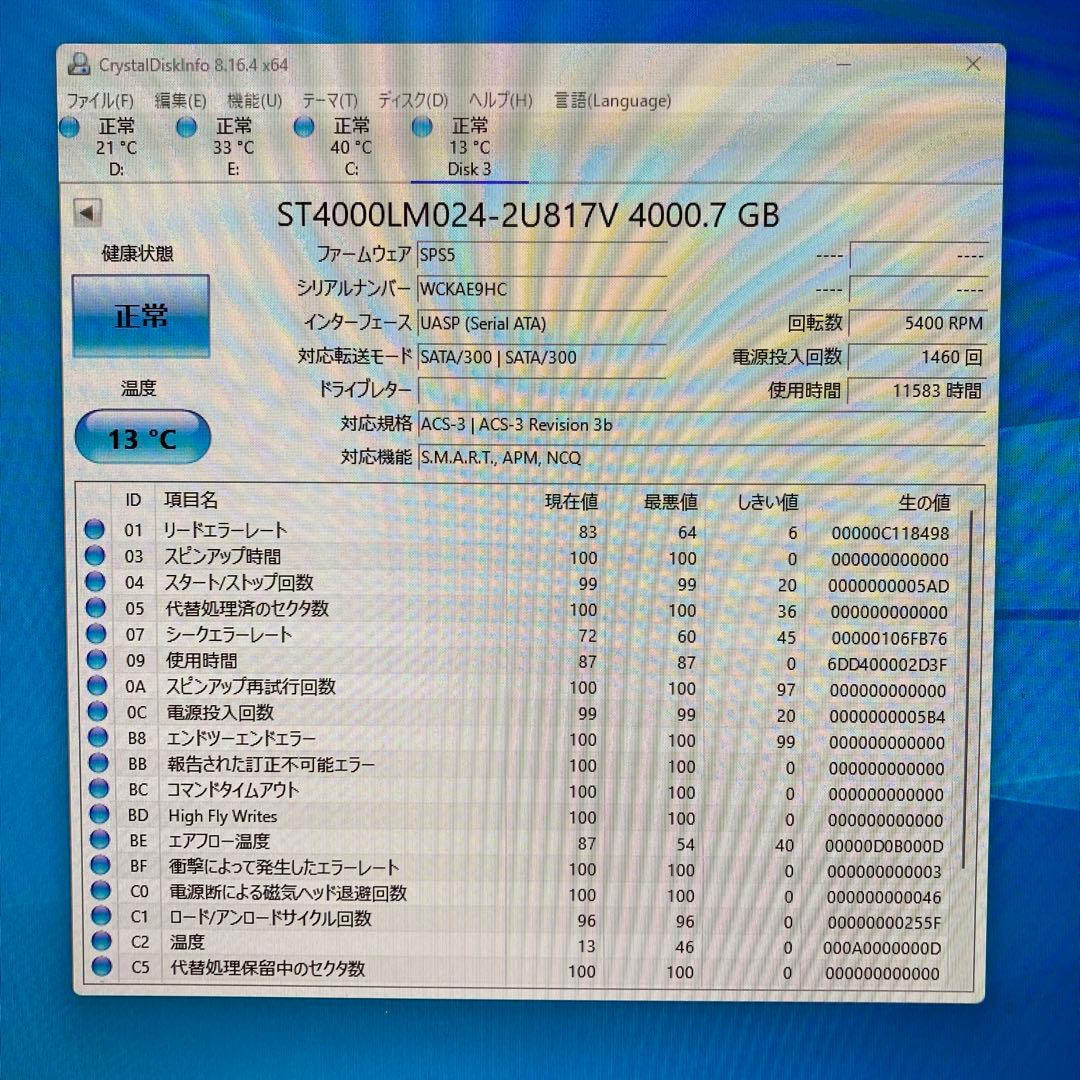Click the status circle icon for C: drive
This screenshot has width=1080, height=1080.
(304, 127)
